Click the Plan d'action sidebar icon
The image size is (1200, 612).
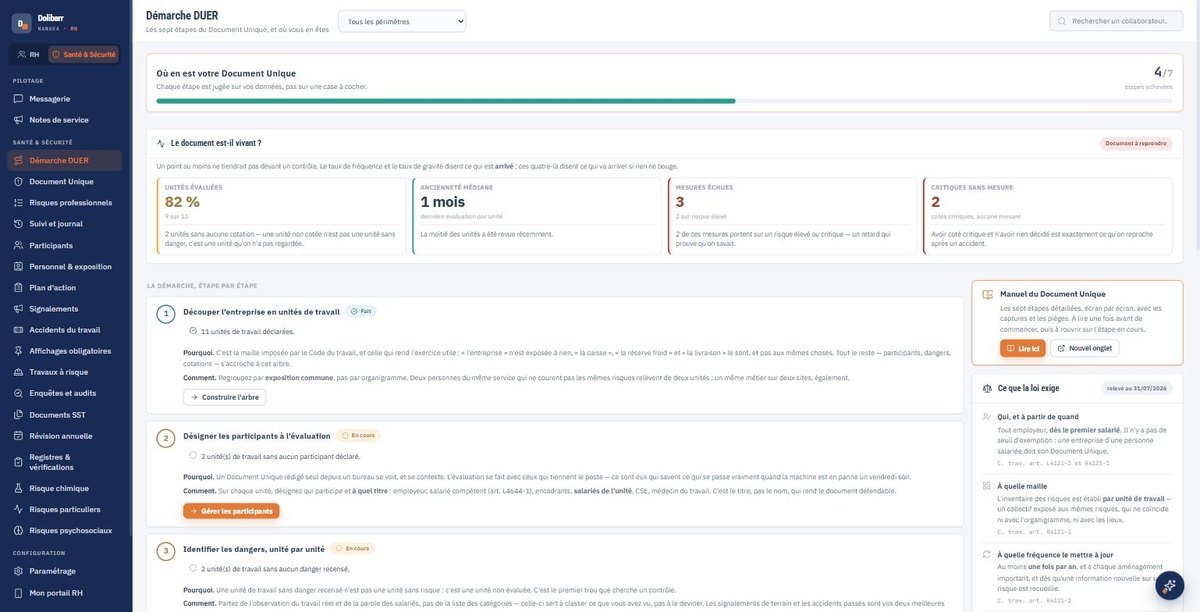coord(19,288)
